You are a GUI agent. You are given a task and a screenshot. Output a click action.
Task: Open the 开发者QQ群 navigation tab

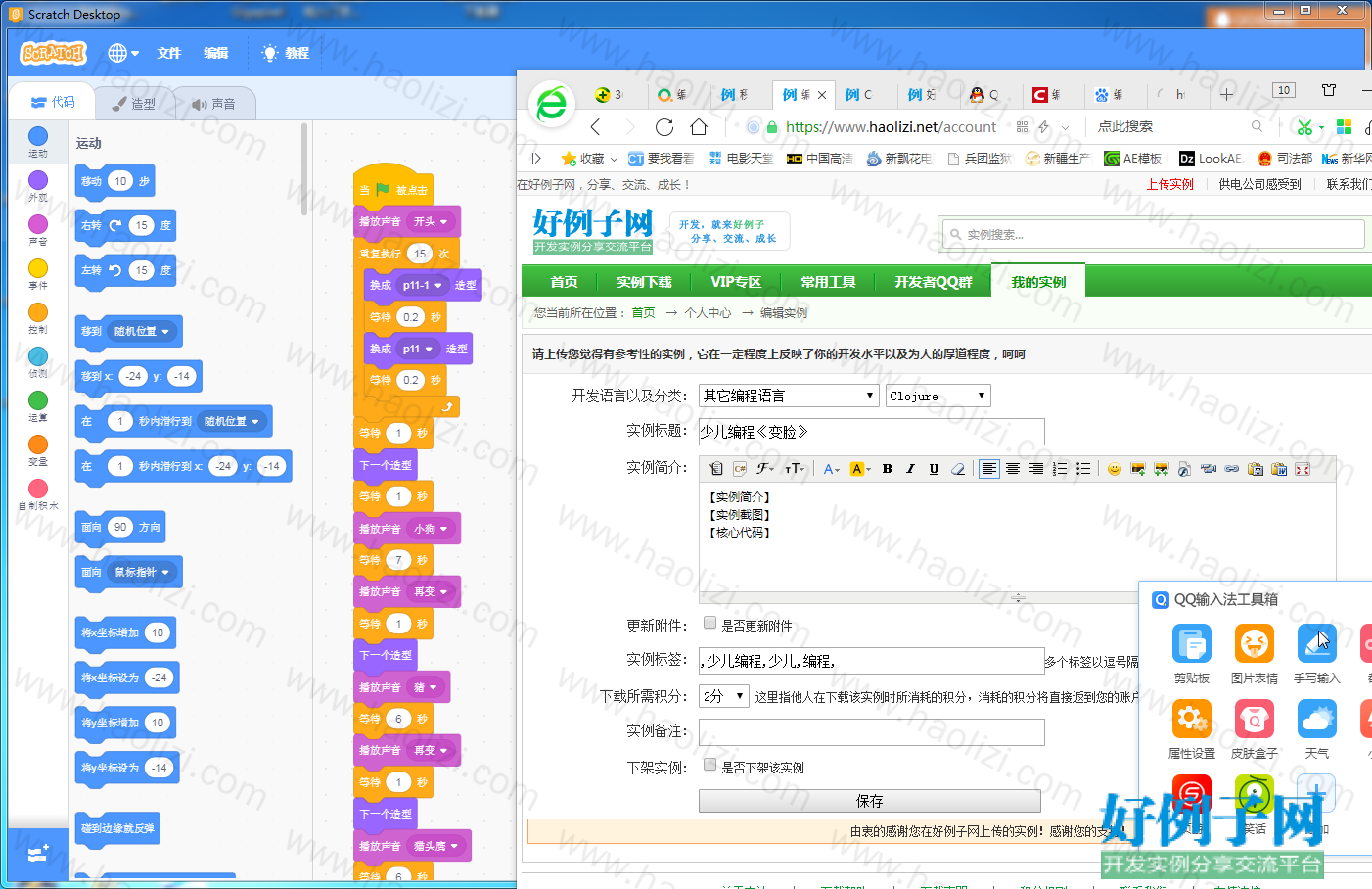[x=934, y=281]
